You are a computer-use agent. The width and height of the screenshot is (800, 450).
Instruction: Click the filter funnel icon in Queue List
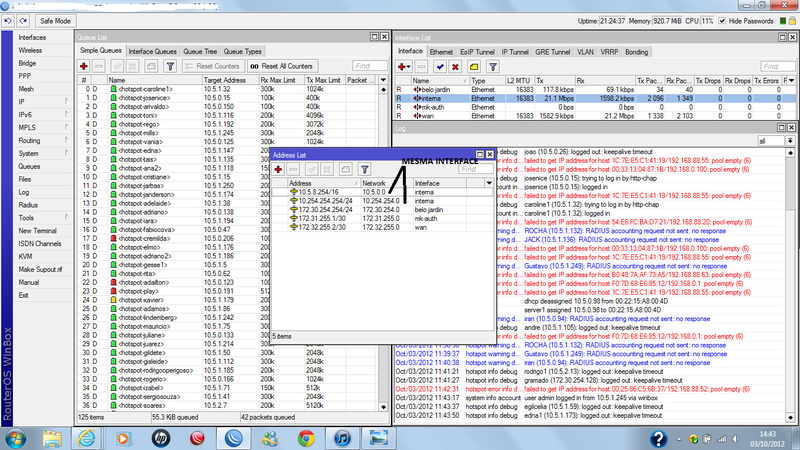click(x=170, y=65)
